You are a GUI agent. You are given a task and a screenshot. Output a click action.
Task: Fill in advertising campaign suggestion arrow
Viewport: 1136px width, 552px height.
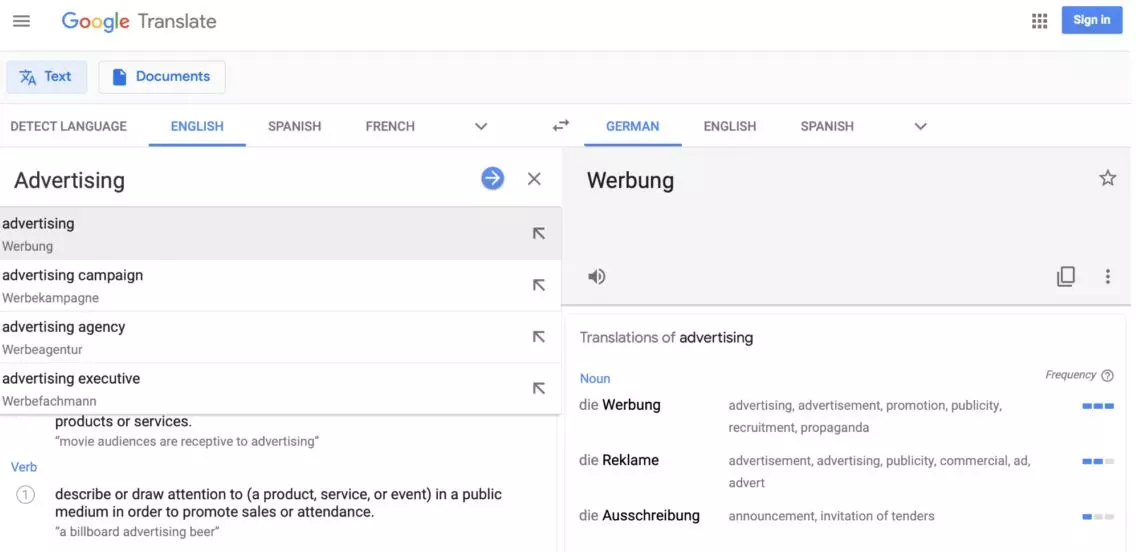tap(538, 285)
